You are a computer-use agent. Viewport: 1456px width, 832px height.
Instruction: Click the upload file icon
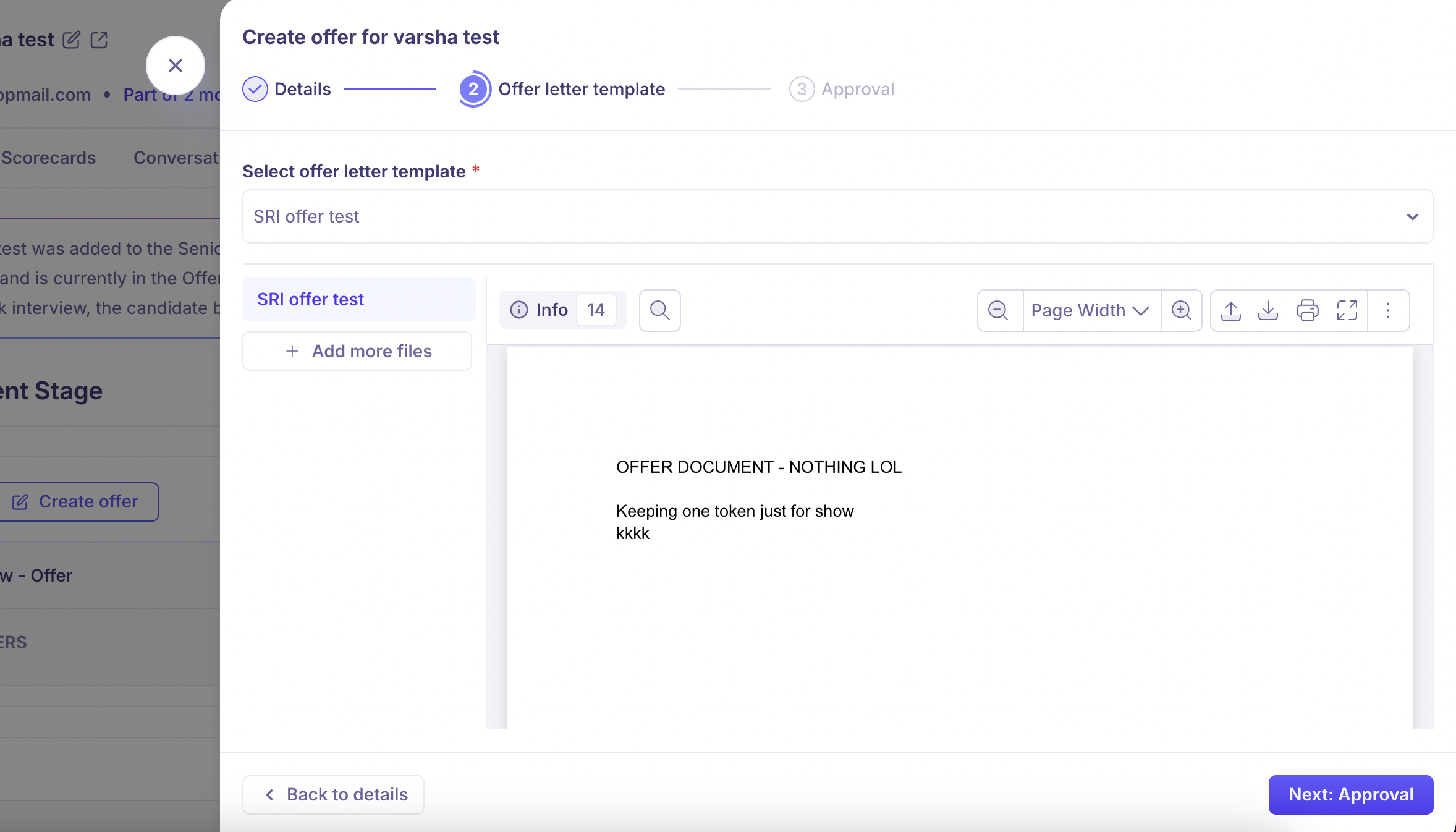(x=1230, y=310)
